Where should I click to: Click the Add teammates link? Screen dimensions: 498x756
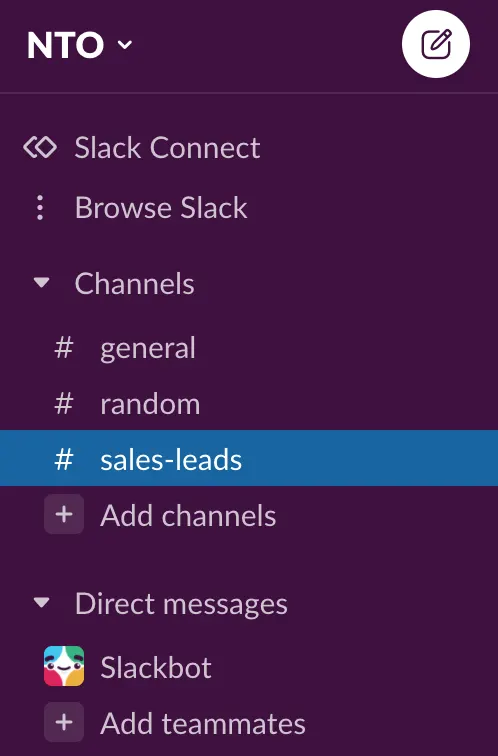(x=203, y=723)
